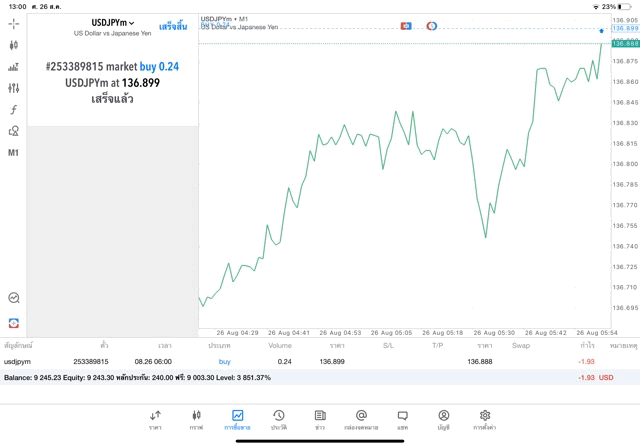640x447 pixels.
Task: Click the -1.93 profit cell in the position row
Action: pos(586,362)
